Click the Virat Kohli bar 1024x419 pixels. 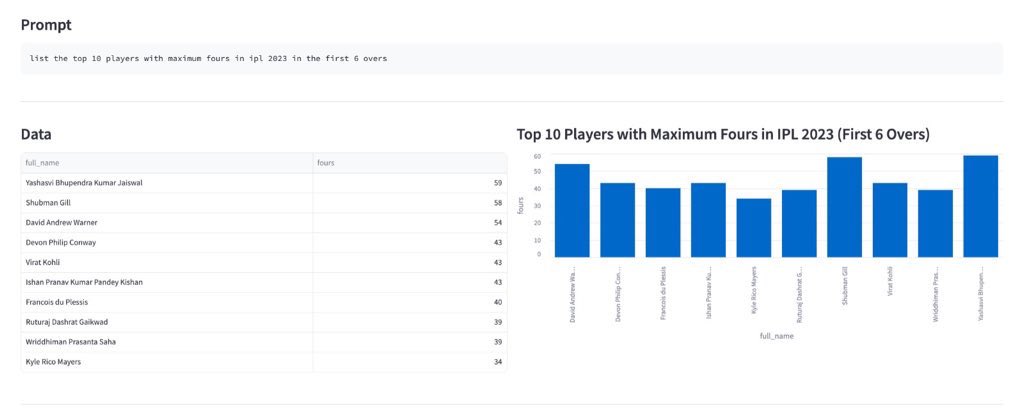[x=890, y=220]
